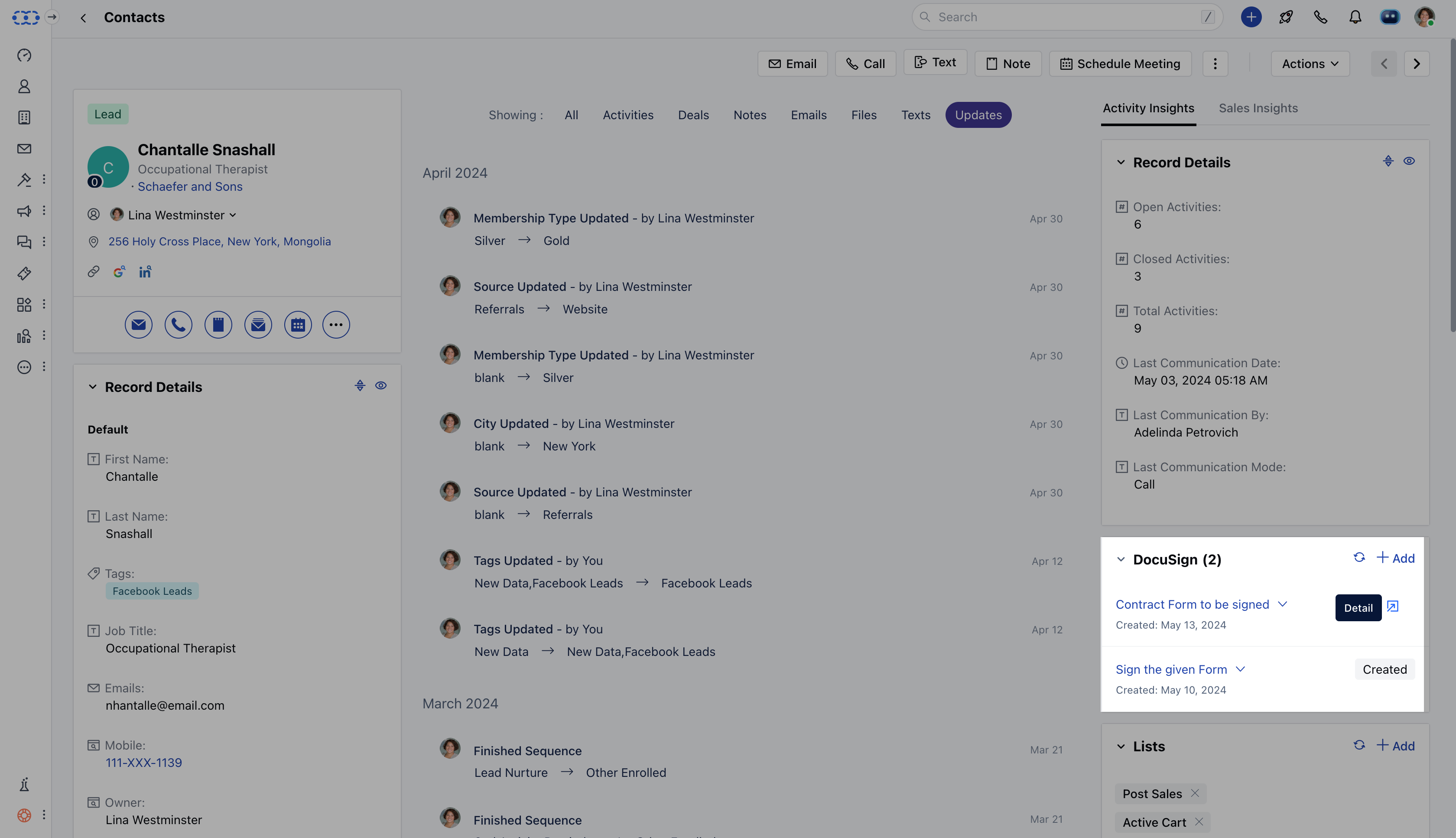
Task: Expand the Actions dropdown
Action: click(1310, 63)
